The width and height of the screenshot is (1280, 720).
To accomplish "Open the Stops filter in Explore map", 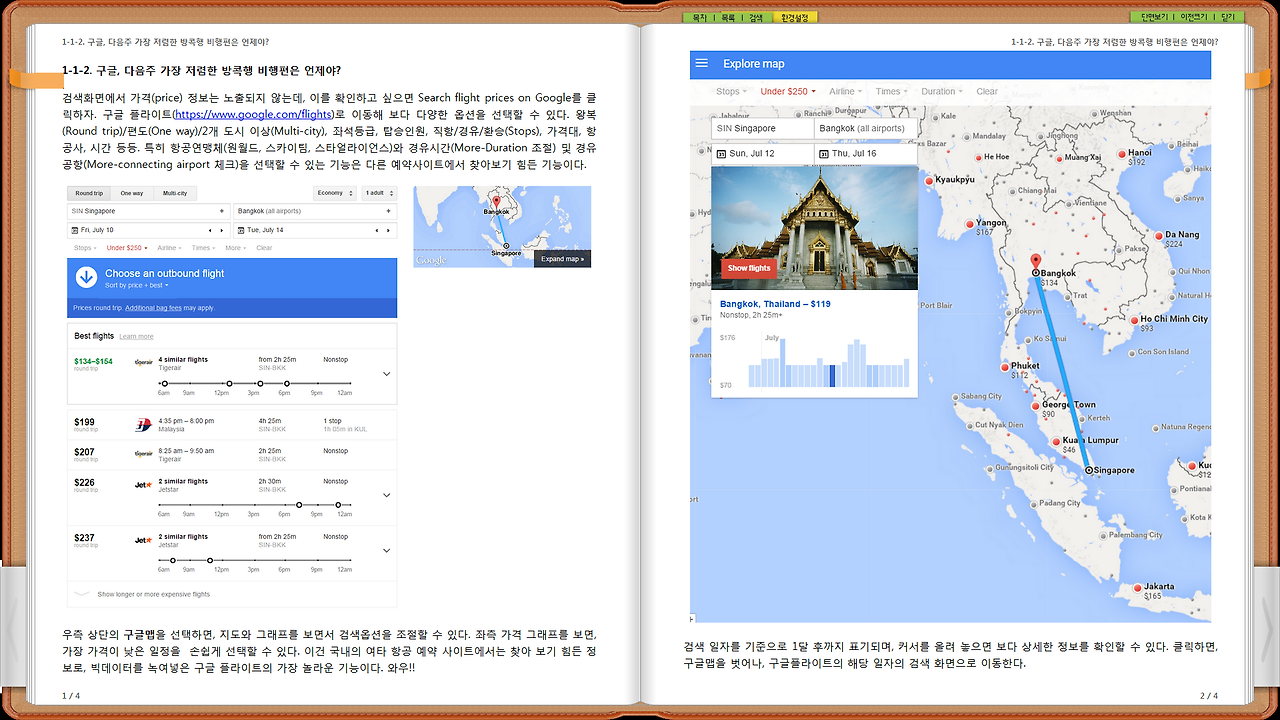I will (731, 91).
